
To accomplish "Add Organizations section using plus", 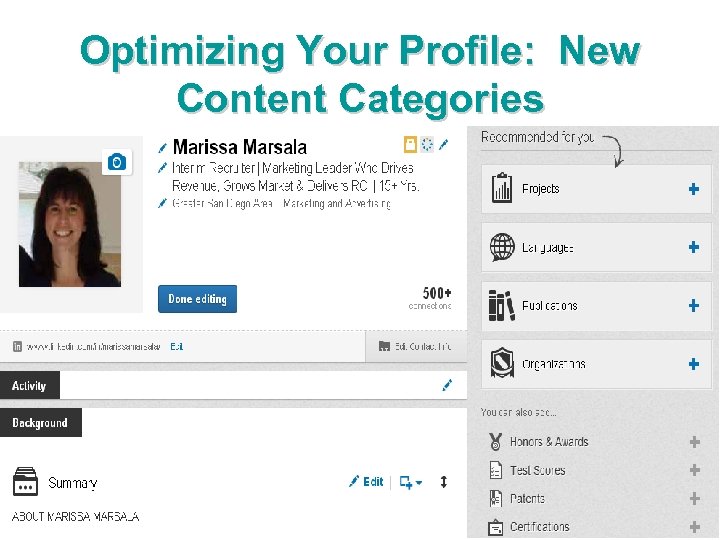I will 694,364.
